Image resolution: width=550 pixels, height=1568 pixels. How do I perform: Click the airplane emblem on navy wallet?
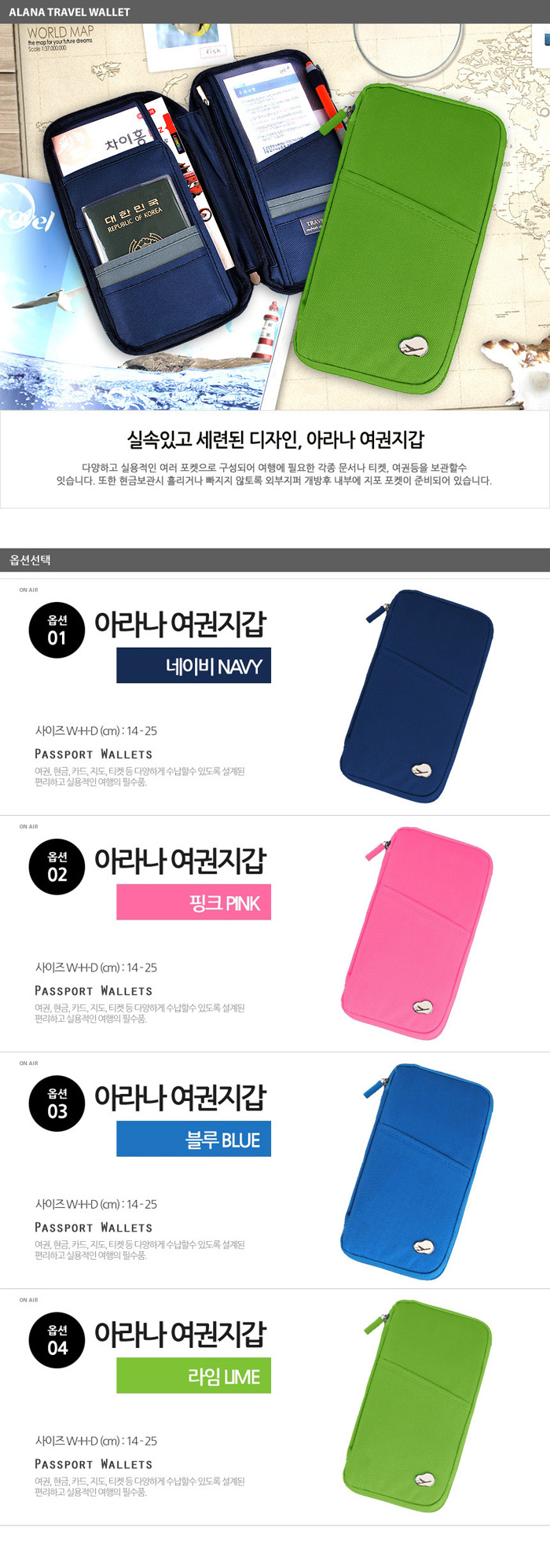[x=422, y=770]
